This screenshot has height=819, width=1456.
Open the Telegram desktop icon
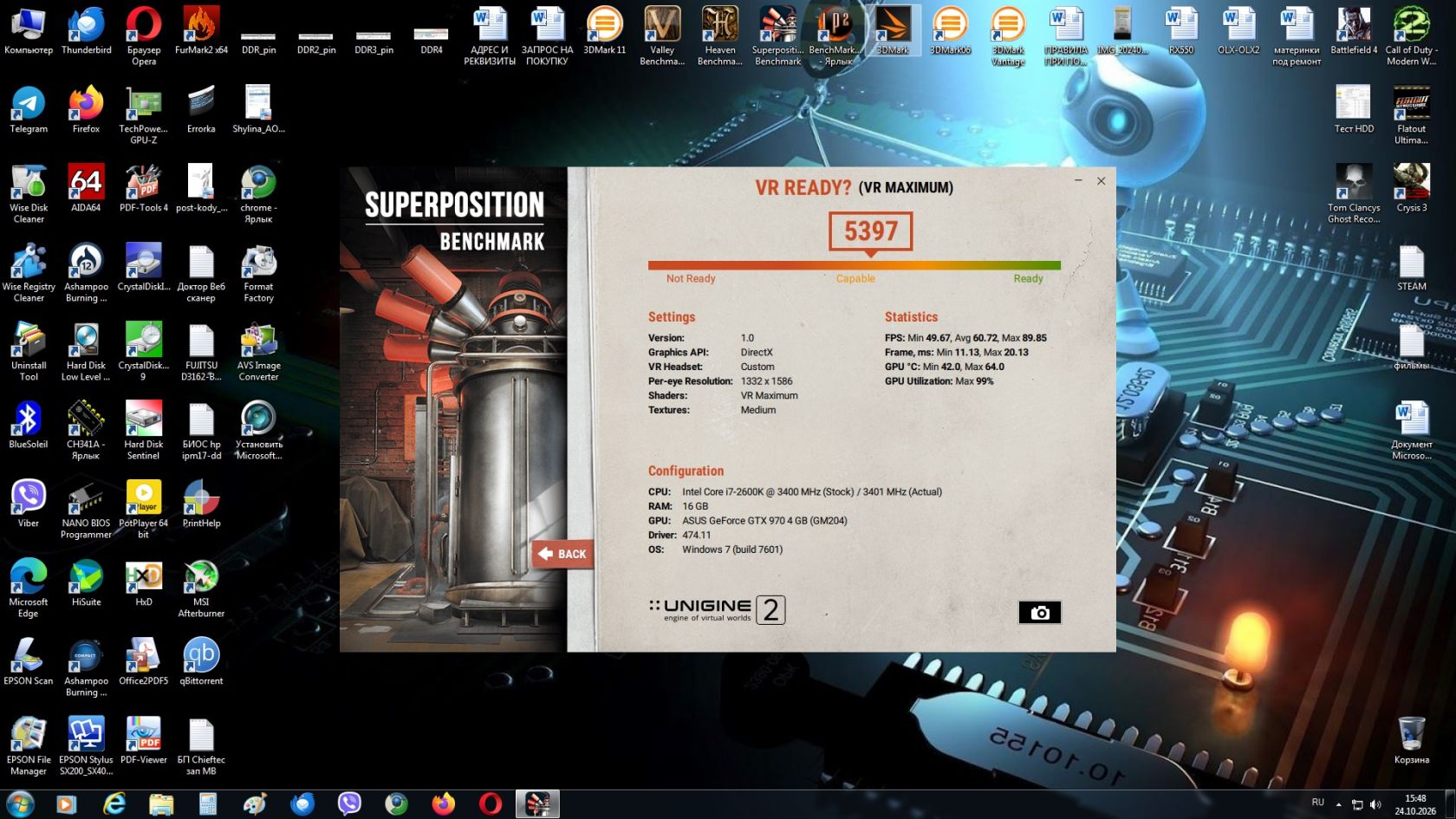pyautogui.click(x=29, y=110)
